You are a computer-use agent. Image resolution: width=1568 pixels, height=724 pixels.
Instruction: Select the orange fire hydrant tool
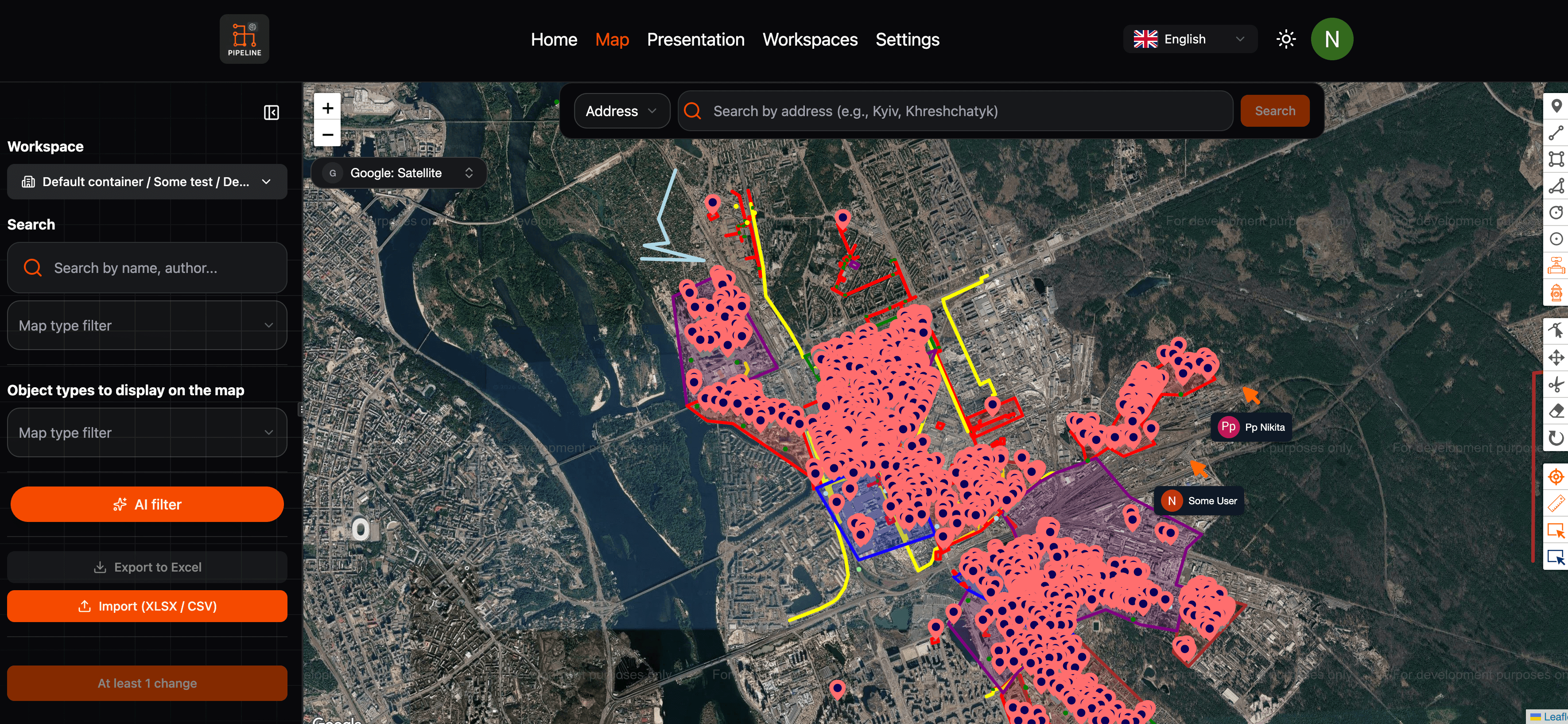point(1556,293)
